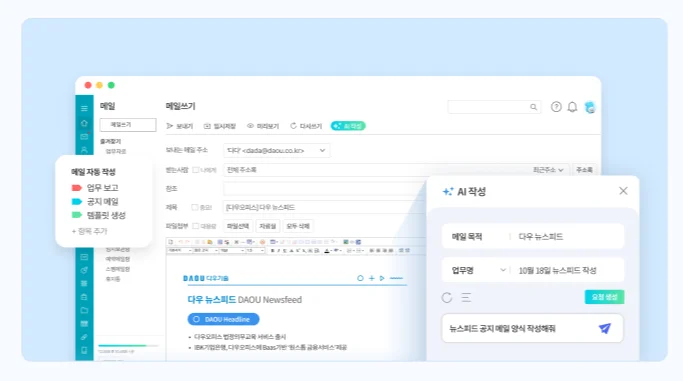Image resolution: width=683 pixels, height=381 pixels.
Task: Click the teal AI 작성 pill button
Action: [348, 126]
